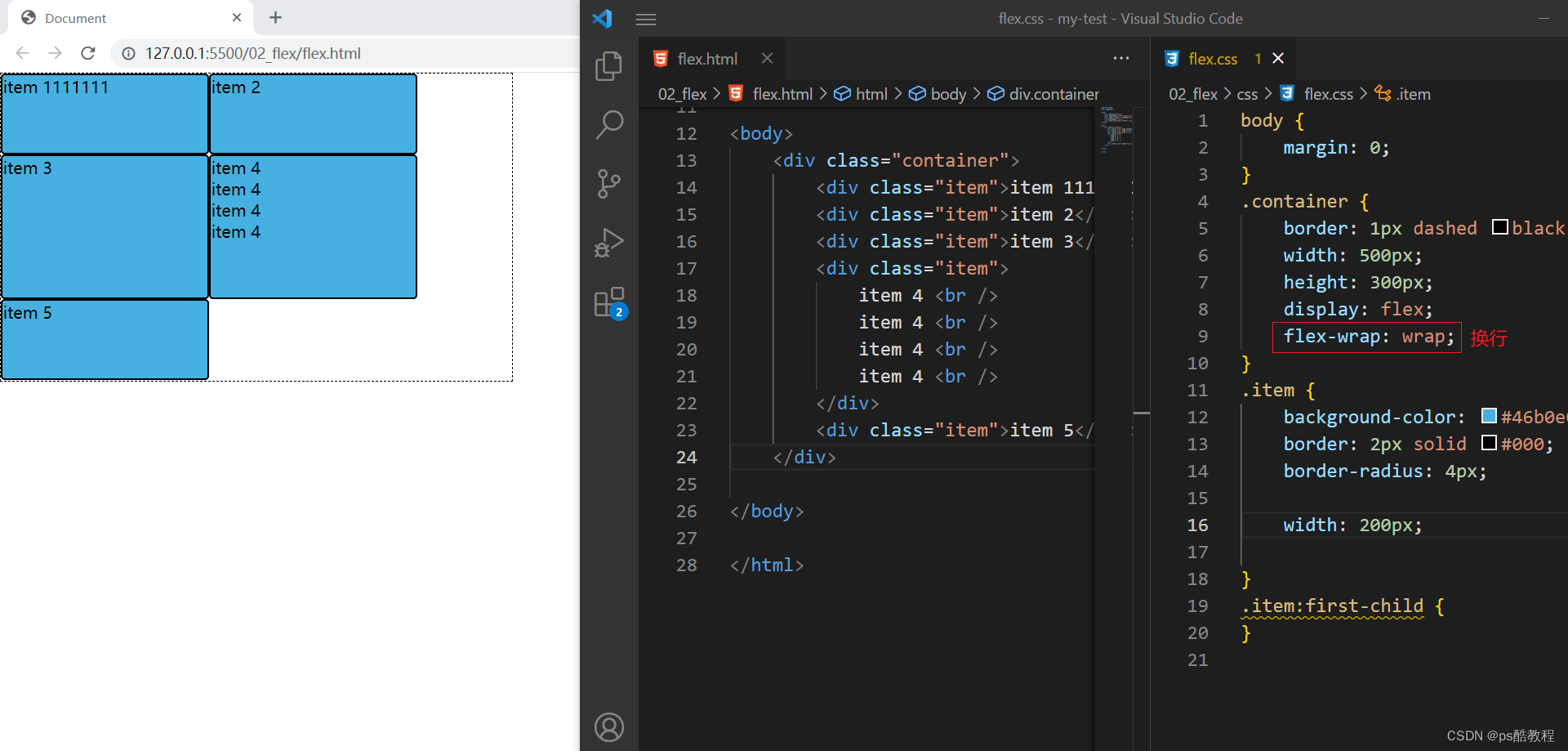Open More Actions menu for flex.html editor group
Viewport: 1568px width, 751px height.
(1121, 58)
